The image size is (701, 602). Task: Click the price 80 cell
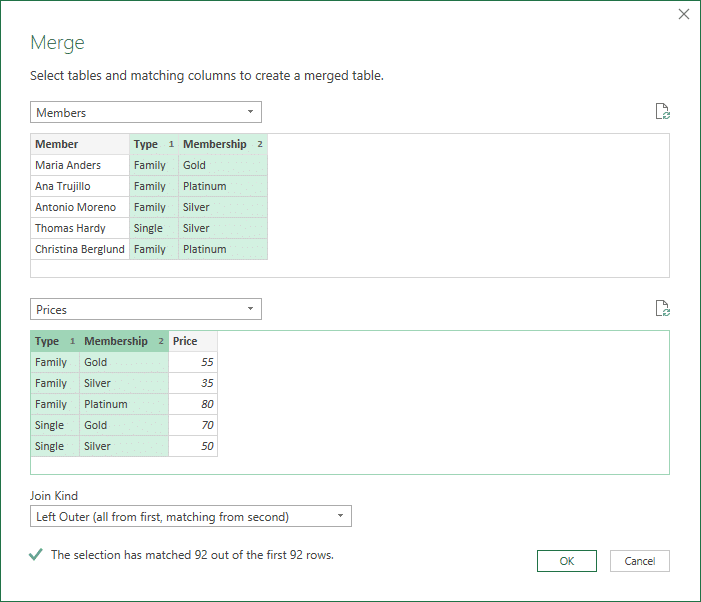[x=193, y=404]
